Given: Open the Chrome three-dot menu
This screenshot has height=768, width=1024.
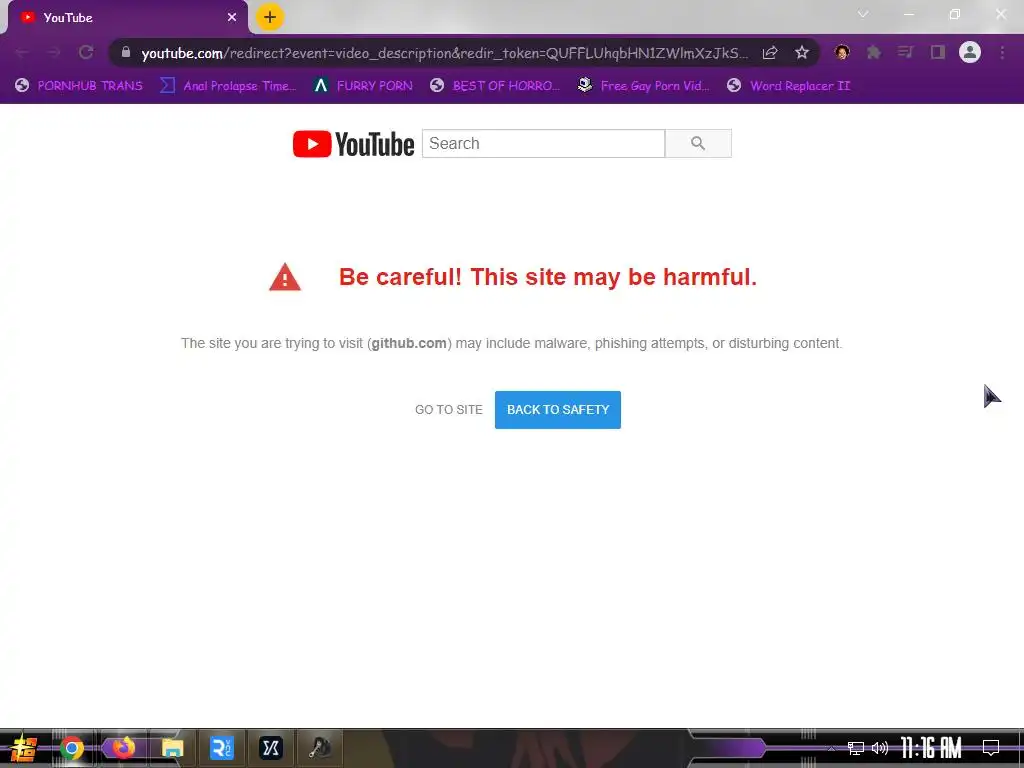Looking at the screenshot, I should coord(1002,52).
